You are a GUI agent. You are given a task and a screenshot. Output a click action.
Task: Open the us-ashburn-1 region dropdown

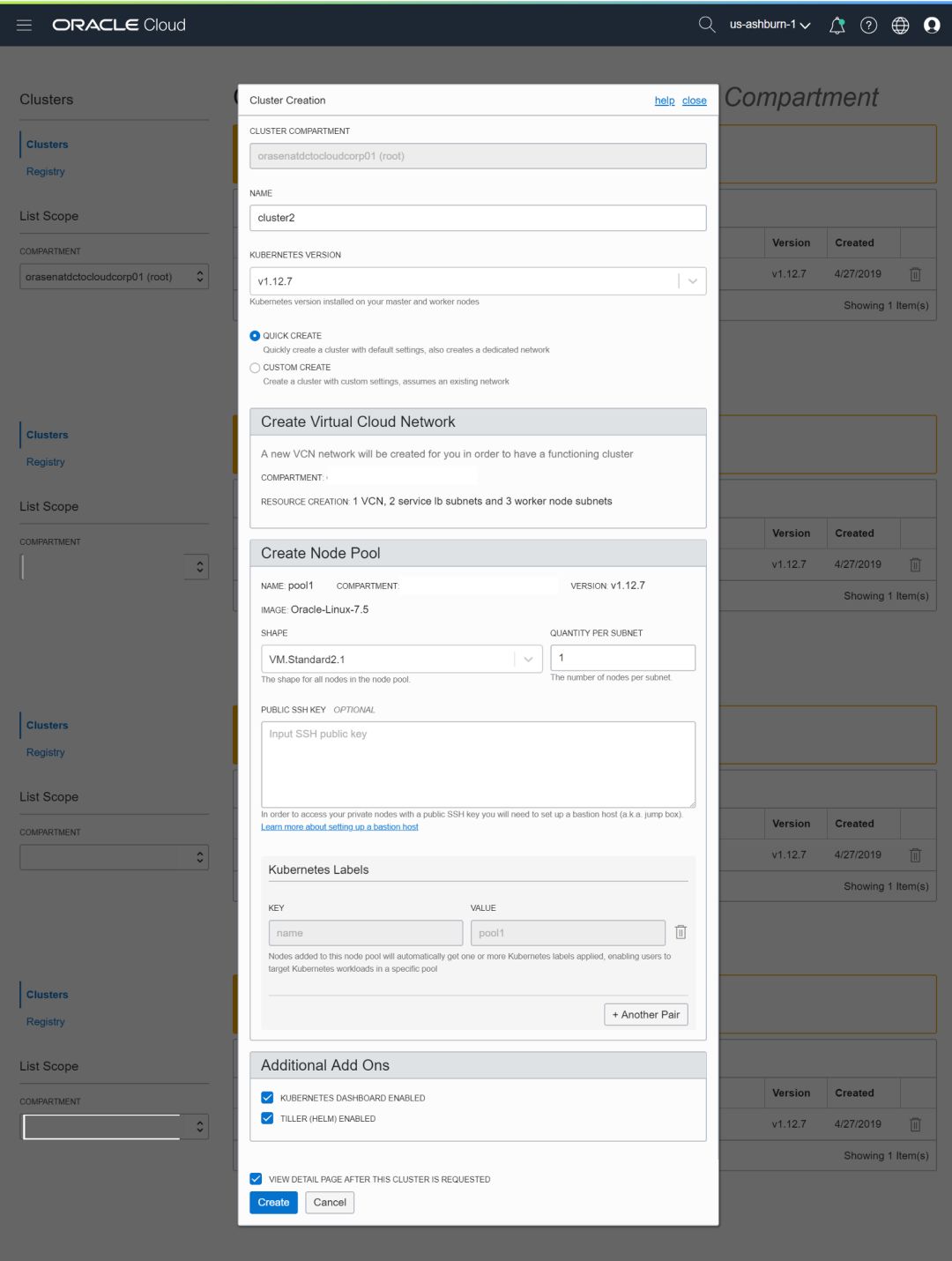click(x=770, y=25)
